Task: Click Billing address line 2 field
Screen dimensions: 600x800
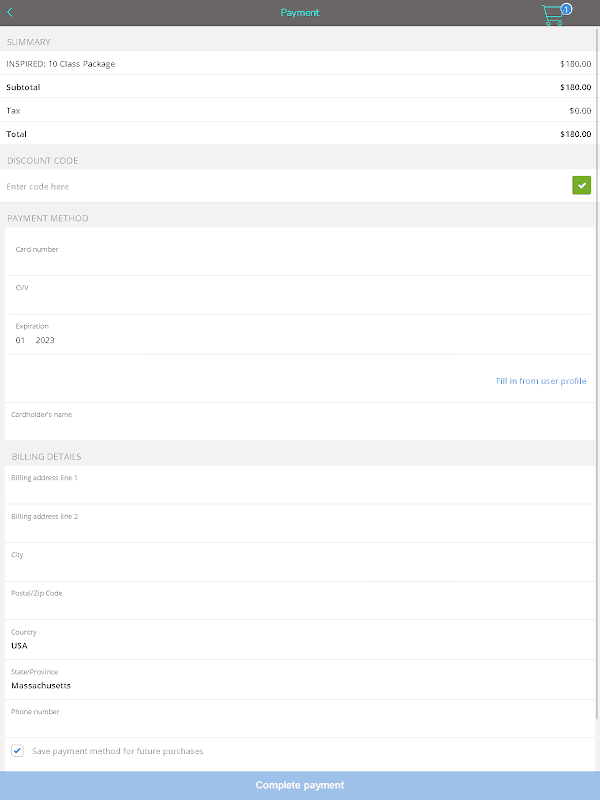Action: (300, 529)
